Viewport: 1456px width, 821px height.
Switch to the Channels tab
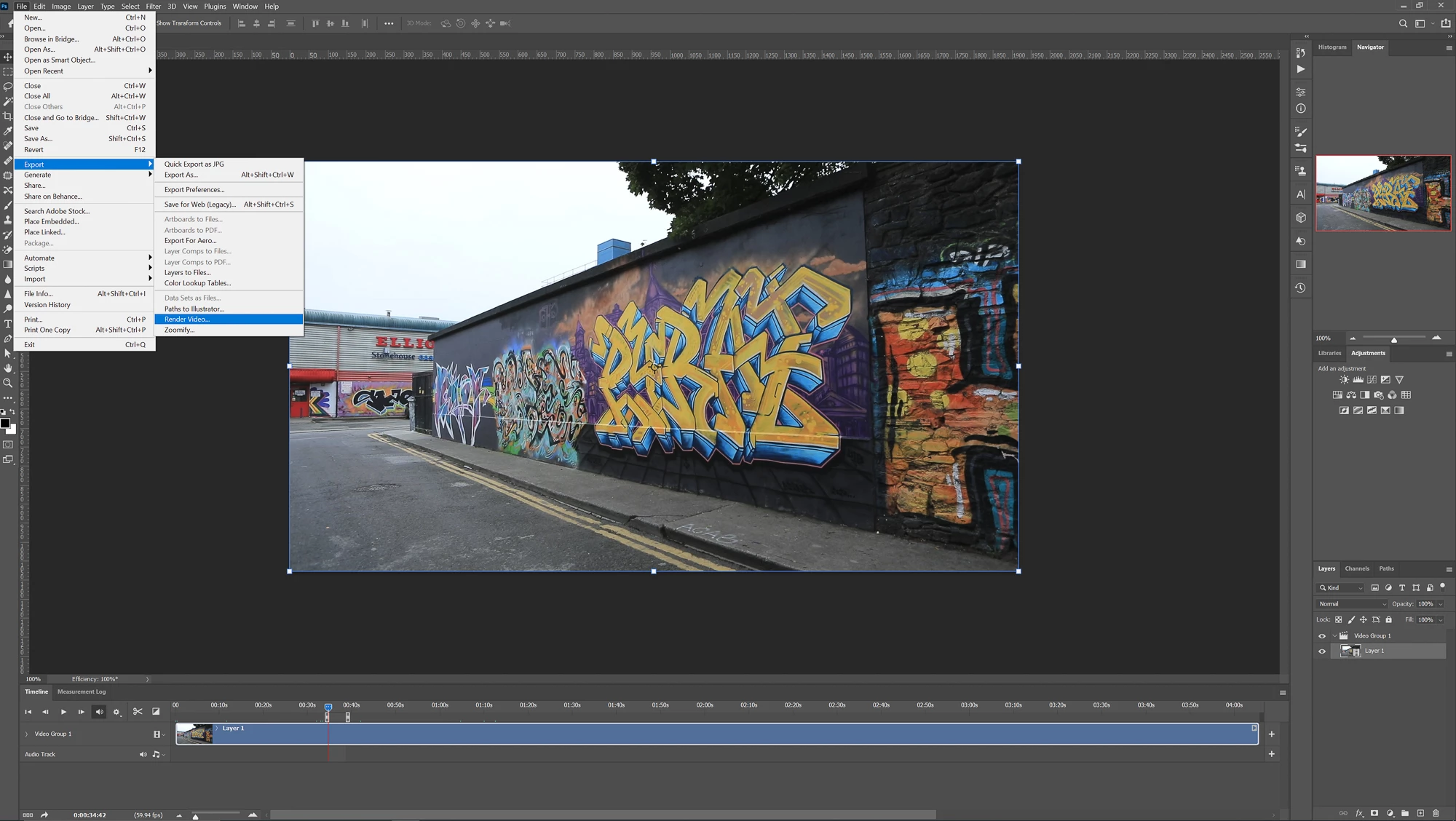[x=1356, y=568]
